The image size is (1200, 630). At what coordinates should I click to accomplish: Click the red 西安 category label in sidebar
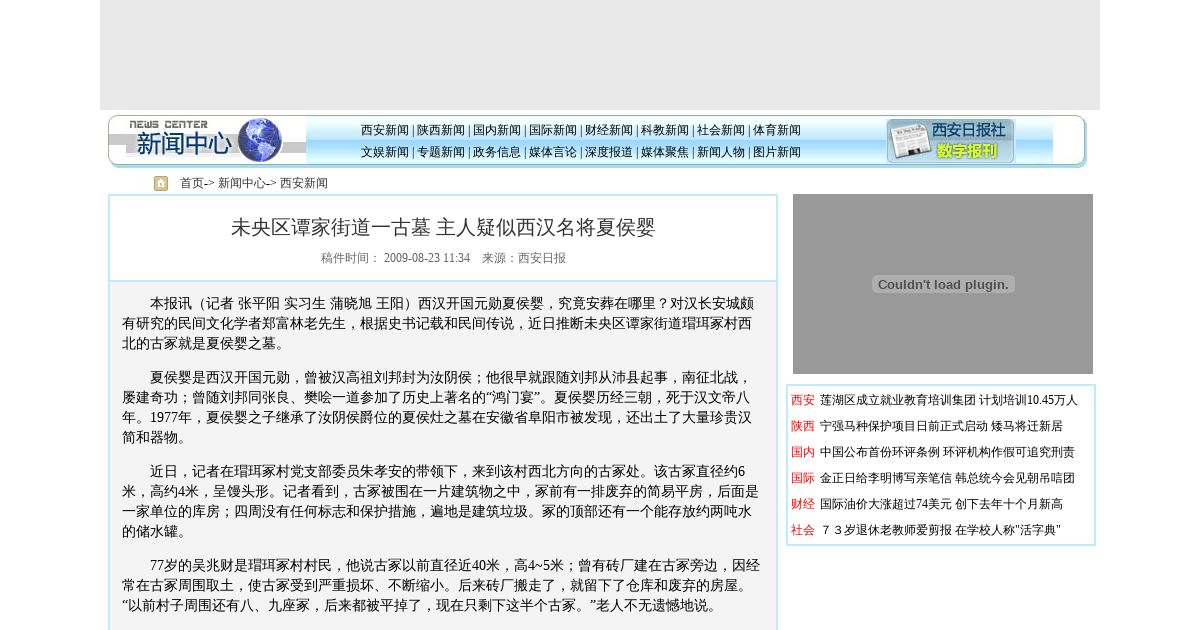[x=803, y=400]
